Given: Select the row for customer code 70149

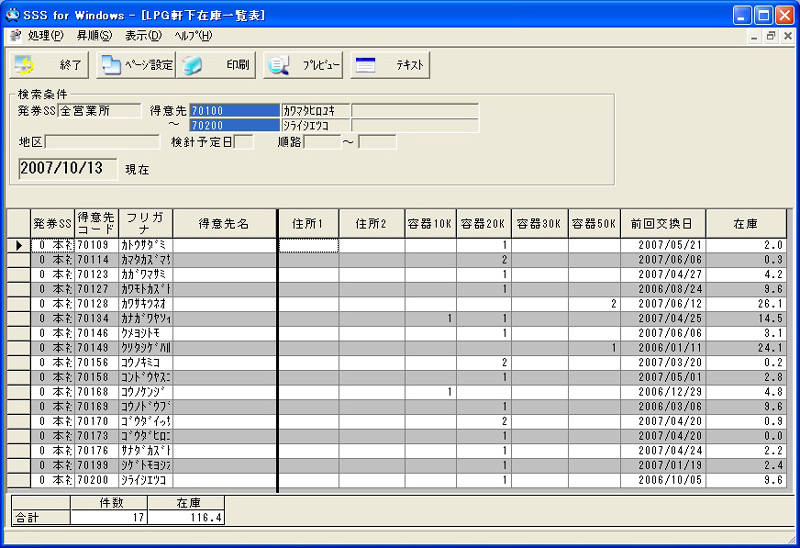Looking at the screenshot, I should [x=95, y=347].
